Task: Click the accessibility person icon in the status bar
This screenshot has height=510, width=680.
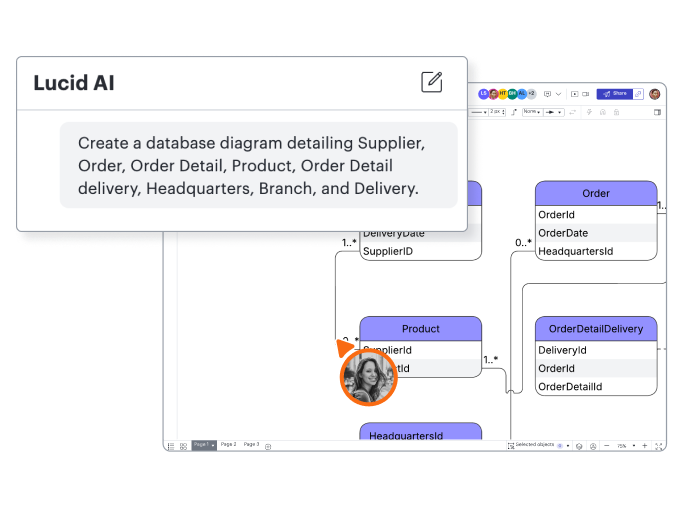Action: point(593,446)
